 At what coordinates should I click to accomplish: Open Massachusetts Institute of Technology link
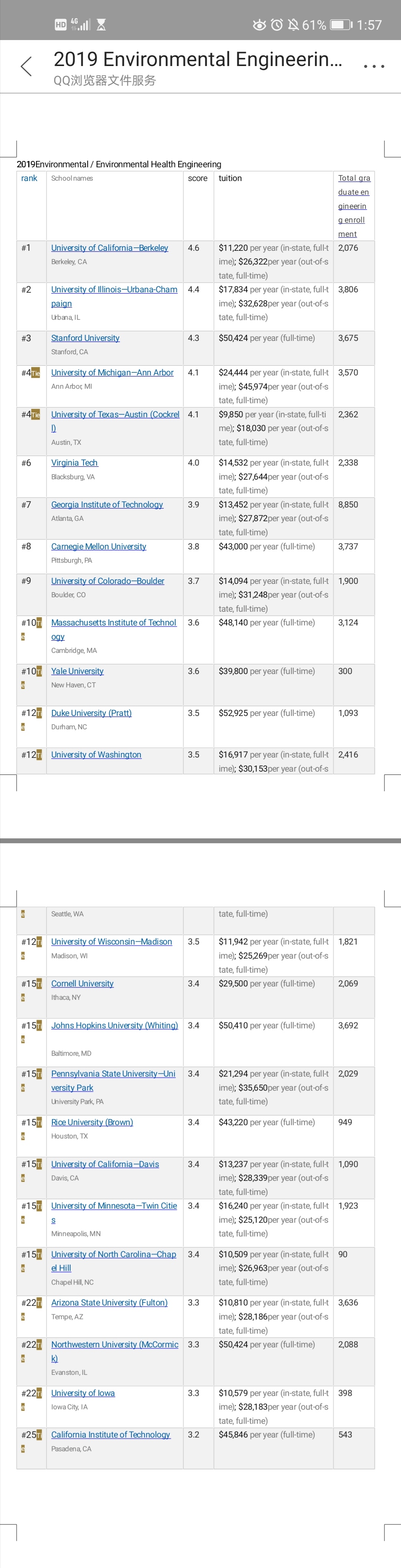click(113, 629)
